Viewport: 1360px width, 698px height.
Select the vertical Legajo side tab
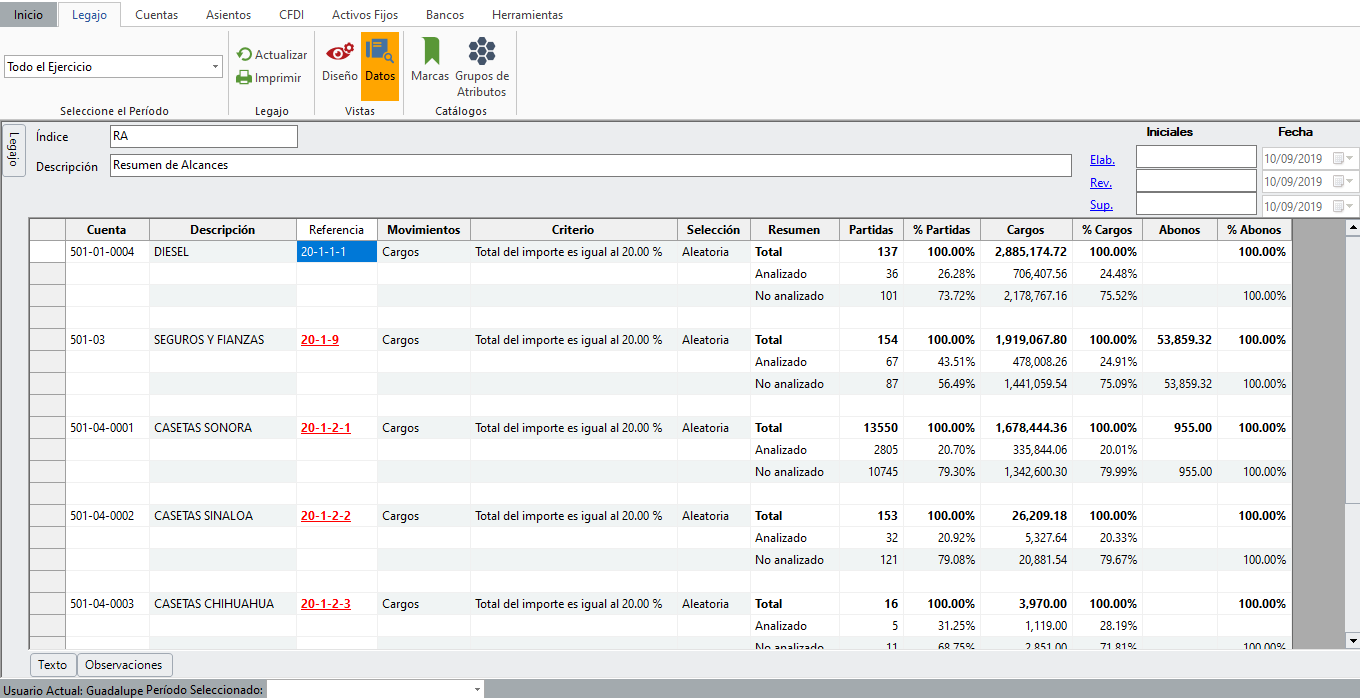click(13, 150)
